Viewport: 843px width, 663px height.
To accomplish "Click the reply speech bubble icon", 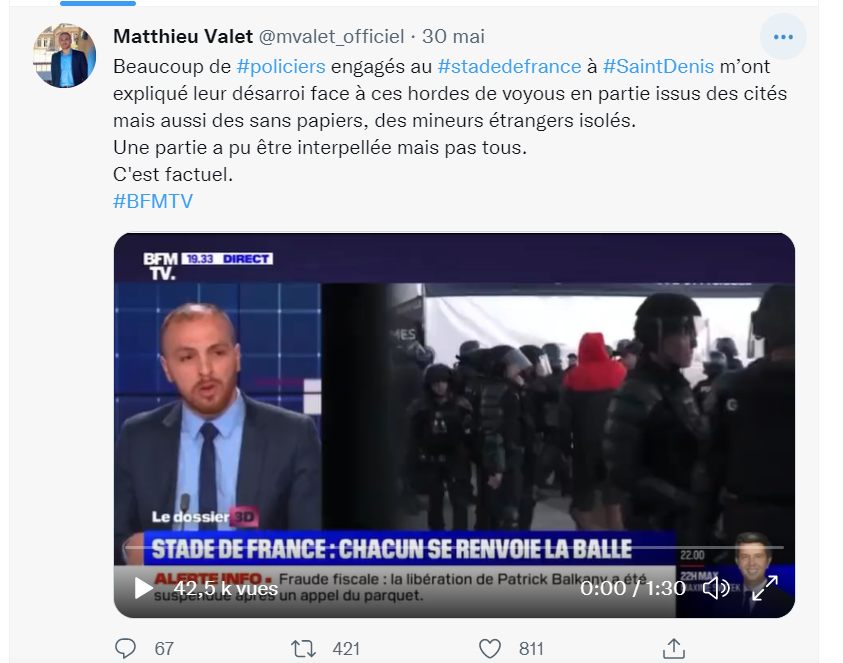I will pos(125,648).
